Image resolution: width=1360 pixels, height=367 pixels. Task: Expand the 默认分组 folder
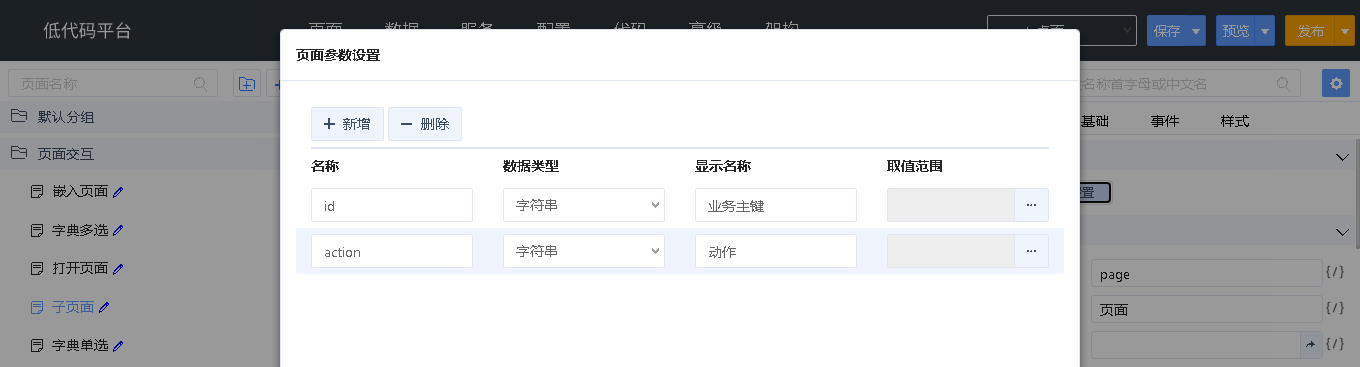coord(66,117)
